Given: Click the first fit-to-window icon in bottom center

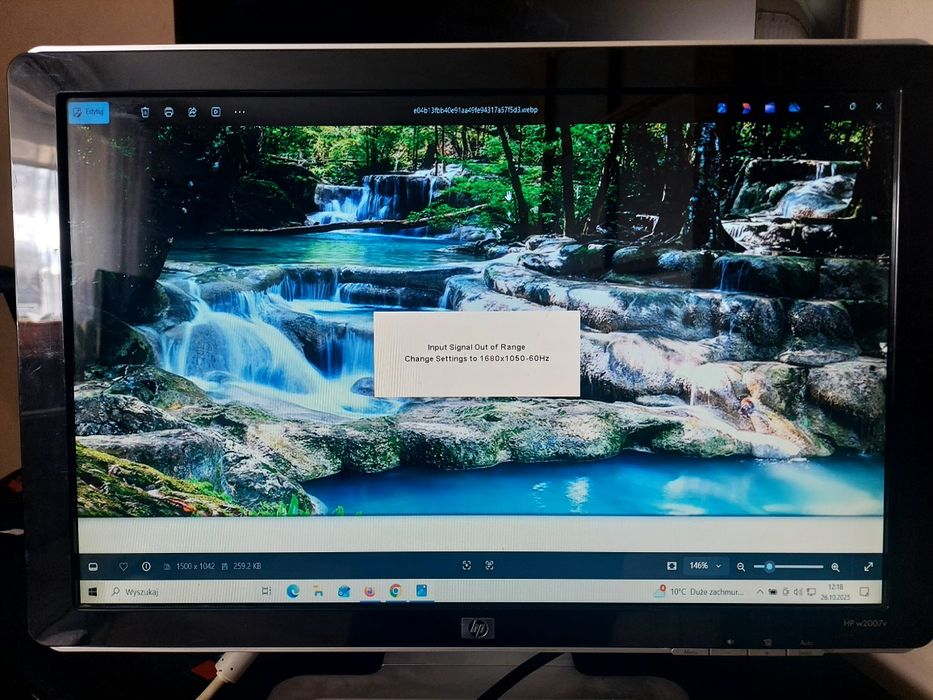Looking at the screenshot, I should (x=467, y=565).
